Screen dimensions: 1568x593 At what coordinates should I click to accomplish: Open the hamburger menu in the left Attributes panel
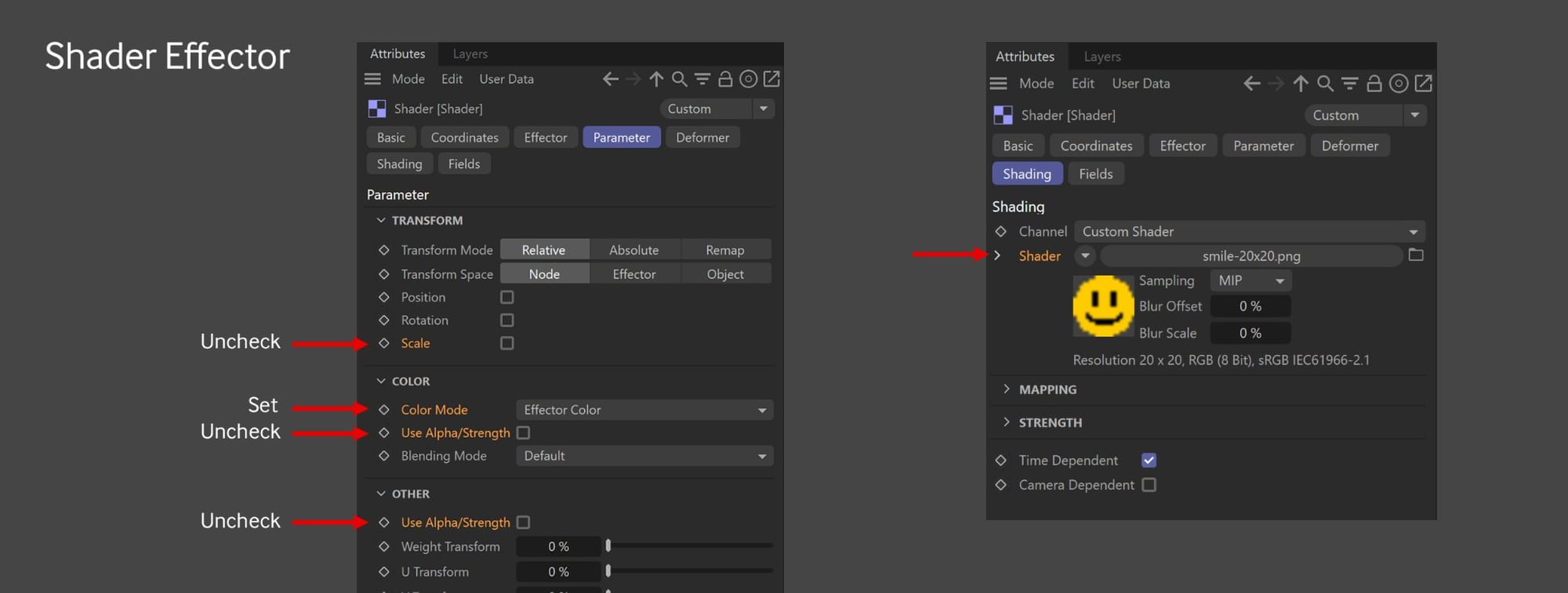pyautogui.click(x=372, y=79)
